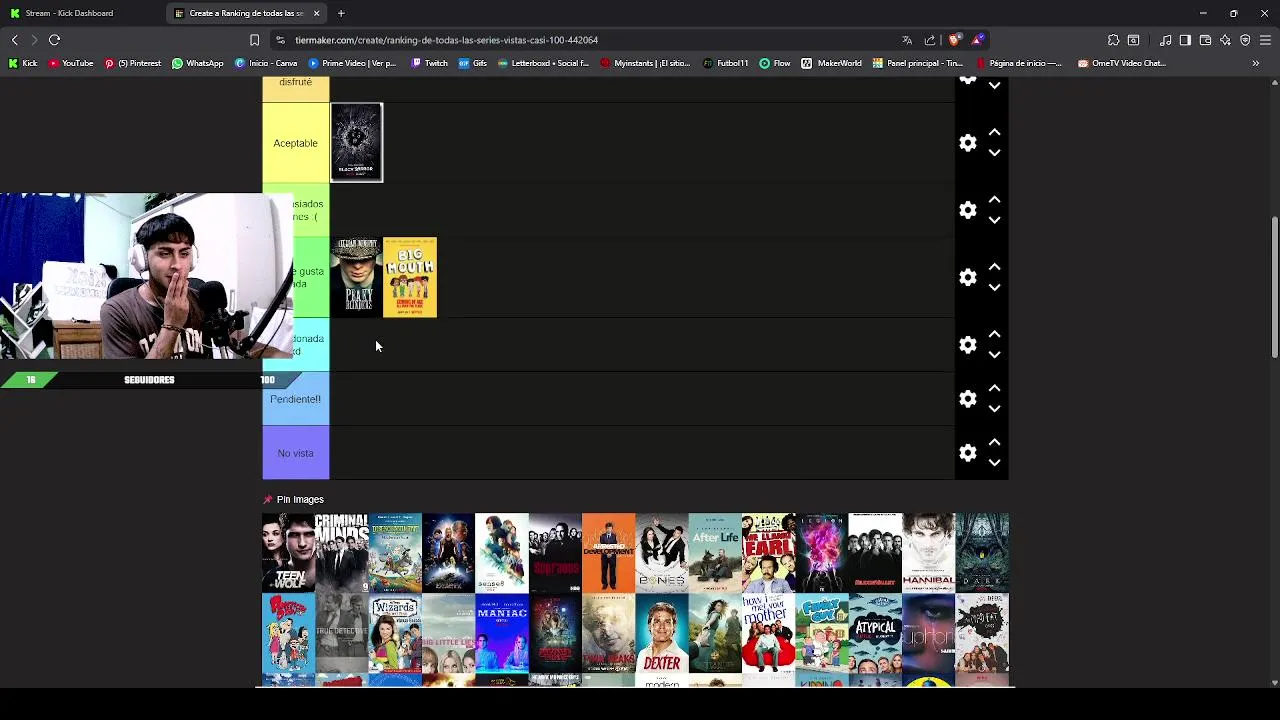Open browser extensions puzzle icon
The width and height of the screenshot is (1280, 720).
[x=1113, y=40]
